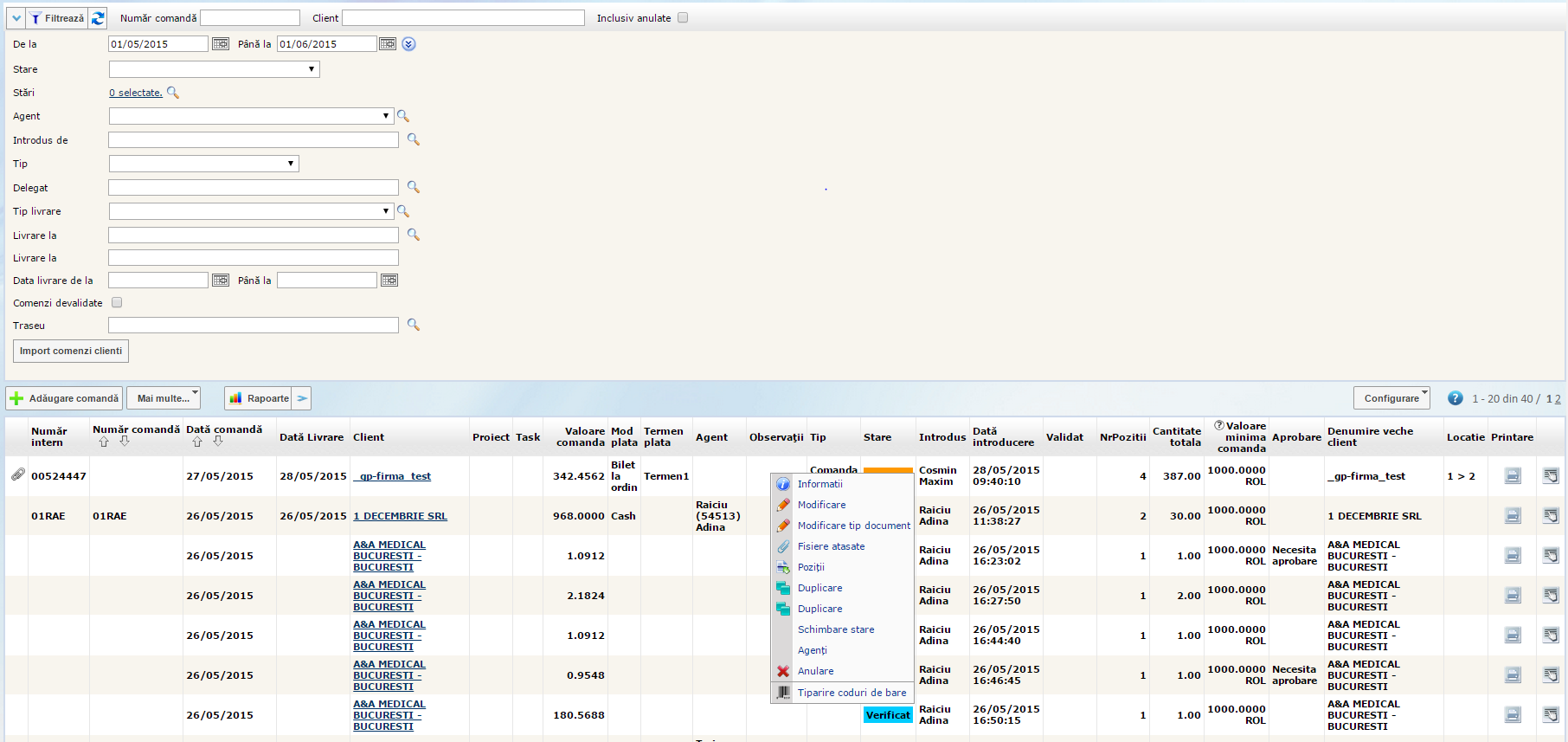Click the cyan Verificat status badge
1568x742 pixels.
click(x=888, y=715)
